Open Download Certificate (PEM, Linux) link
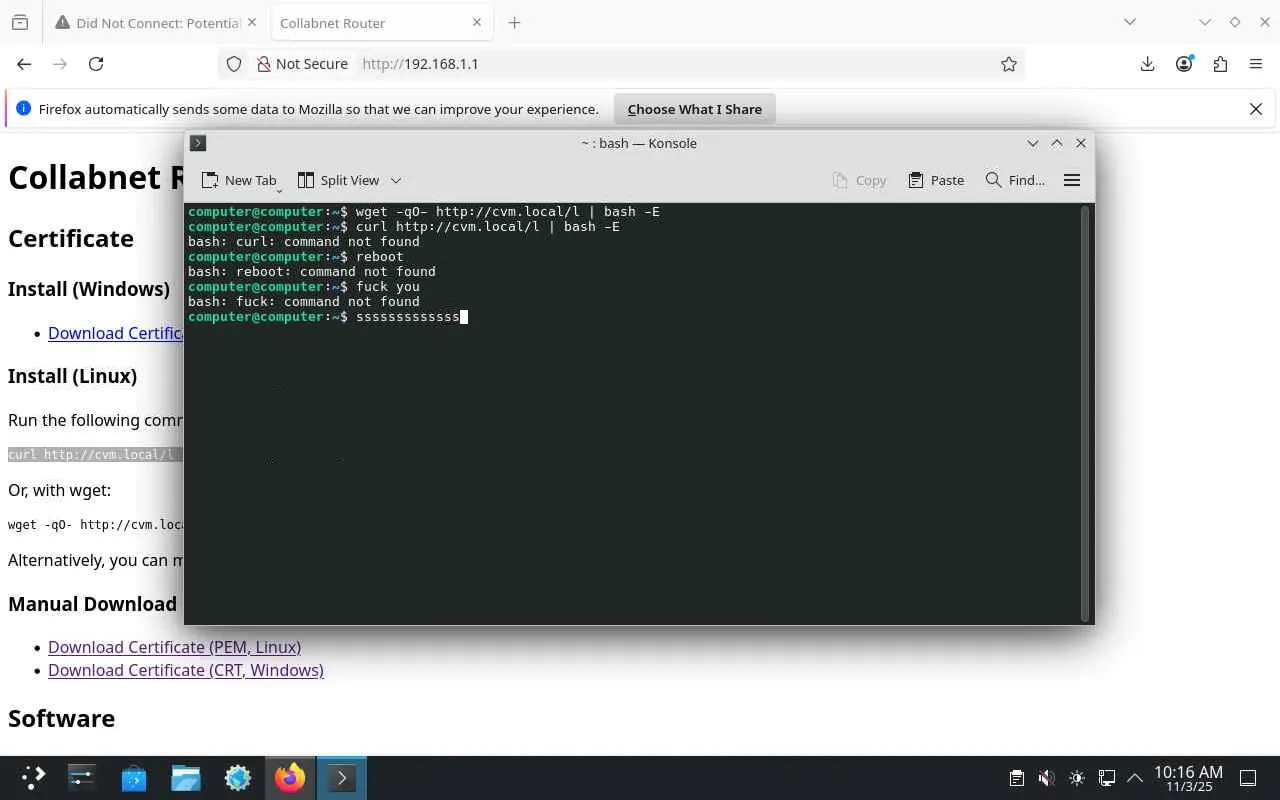 (x=174, y=647)
